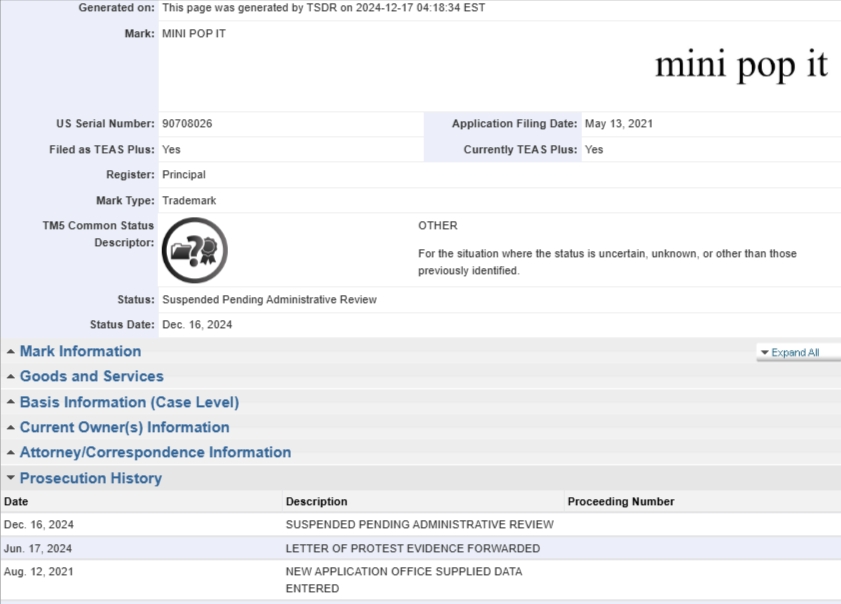This screenshot has height=604, width=841.
Task: Expand the Mark Information section
Action: (x=80, y=352)
